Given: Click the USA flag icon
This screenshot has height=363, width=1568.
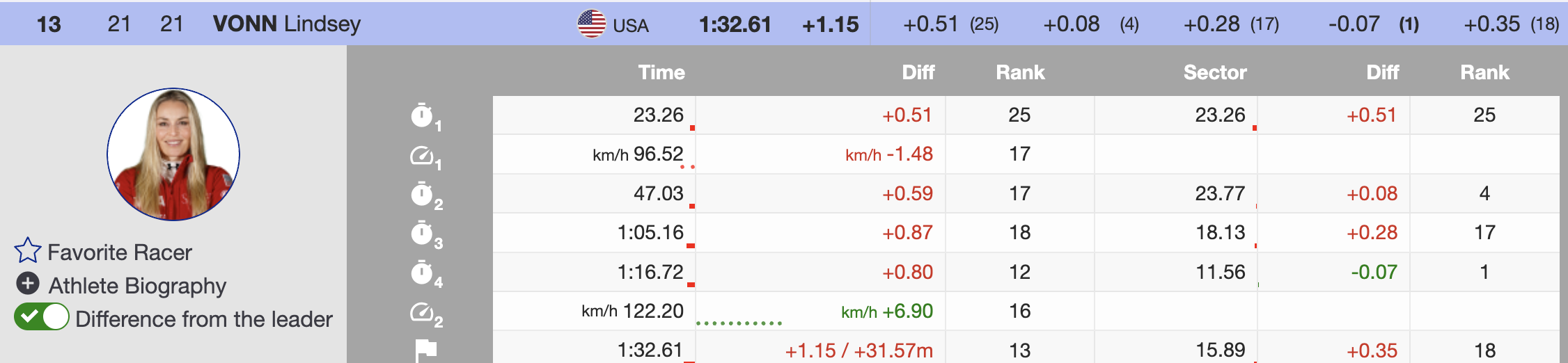Looking at the screenshot, I should click(x=591, y=24).
